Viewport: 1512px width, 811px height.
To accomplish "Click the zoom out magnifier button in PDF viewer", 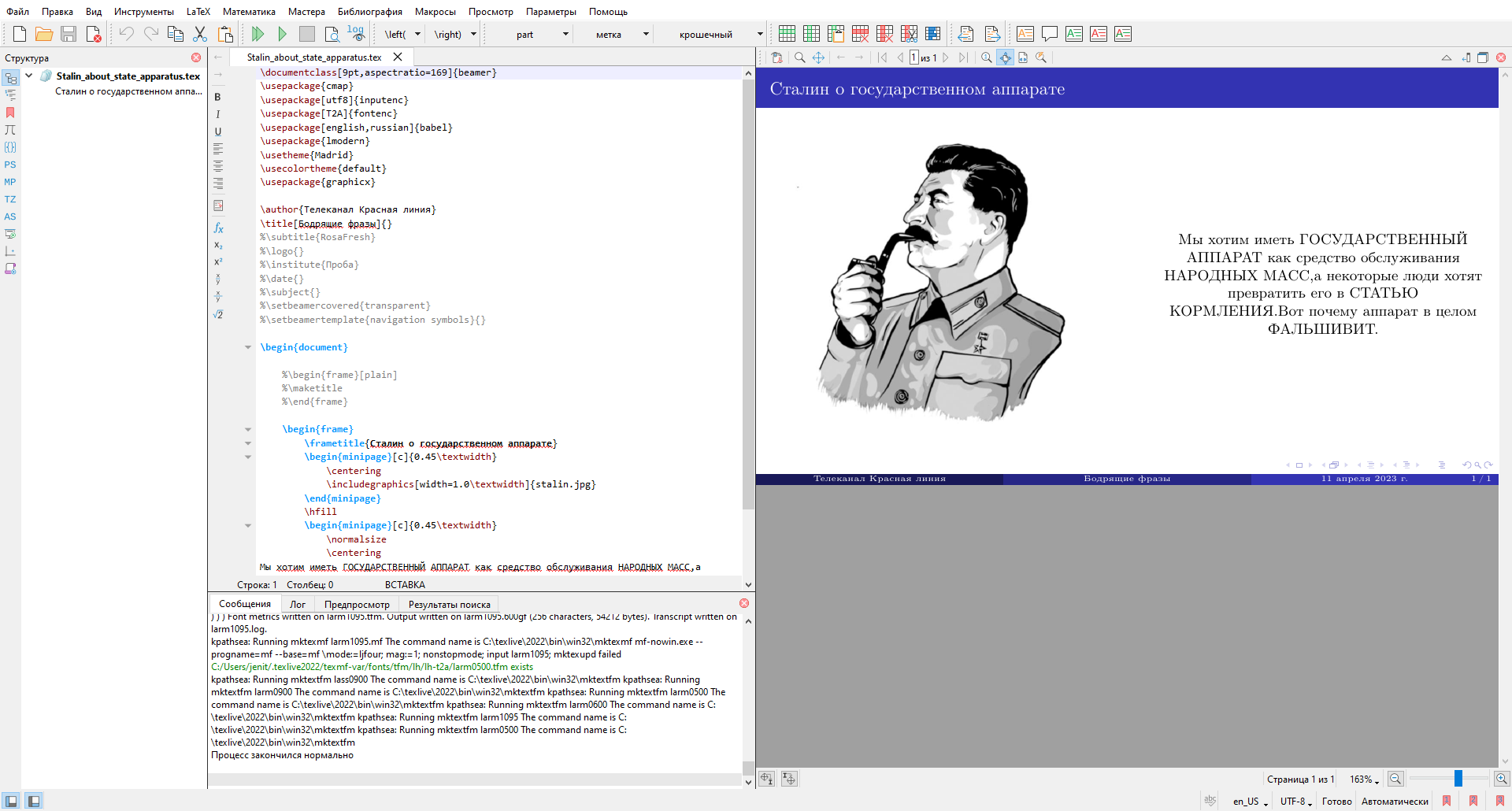I will (1395, 779).
